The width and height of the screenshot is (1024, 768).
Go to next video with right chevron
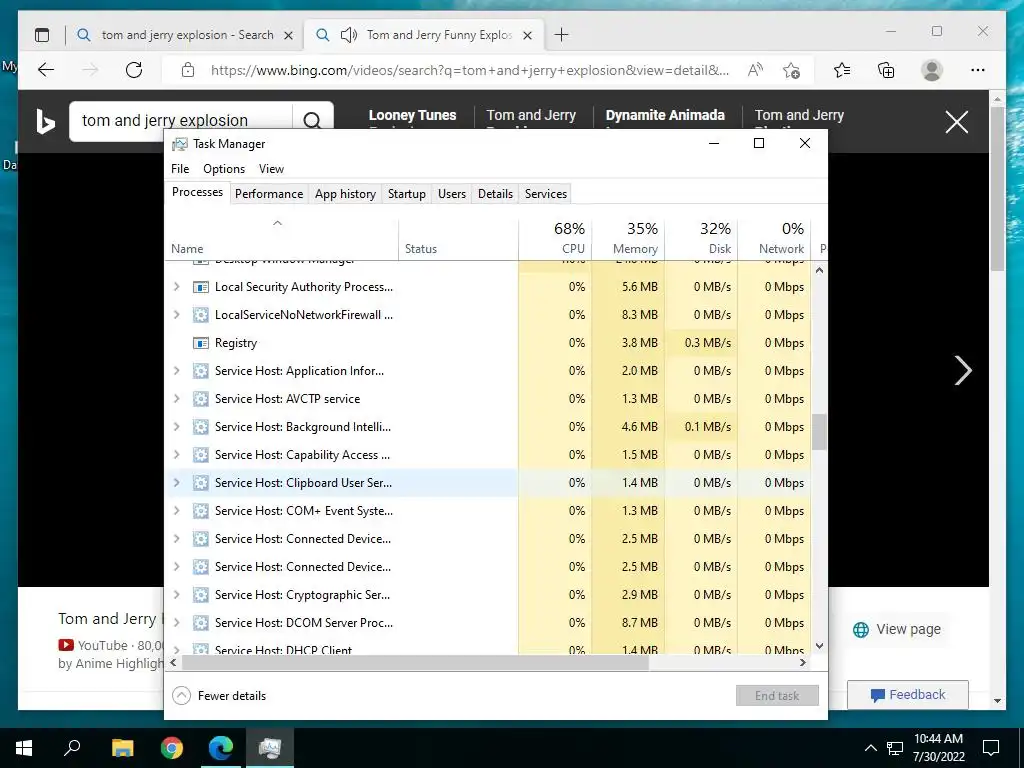(963, 370)
